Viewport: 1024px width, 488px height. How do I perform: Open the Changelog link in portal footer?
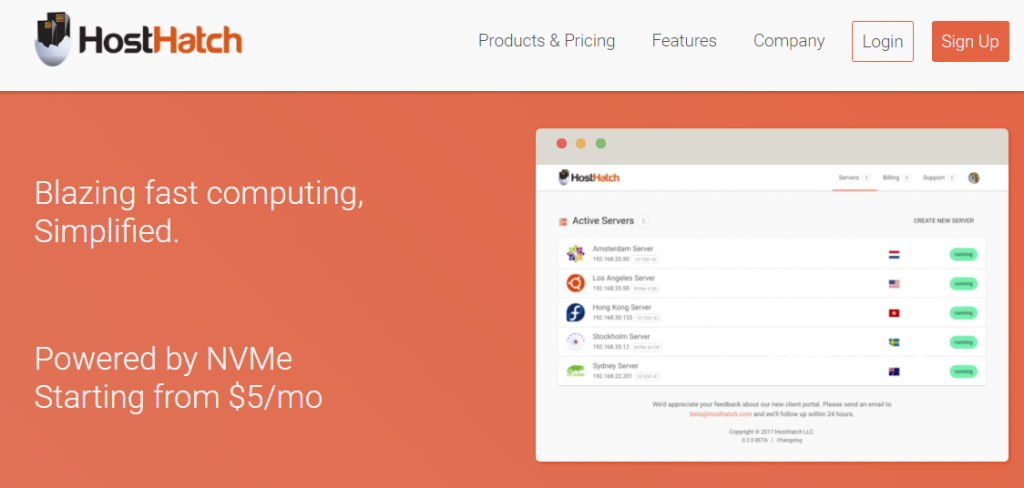[x=789, y=440]
